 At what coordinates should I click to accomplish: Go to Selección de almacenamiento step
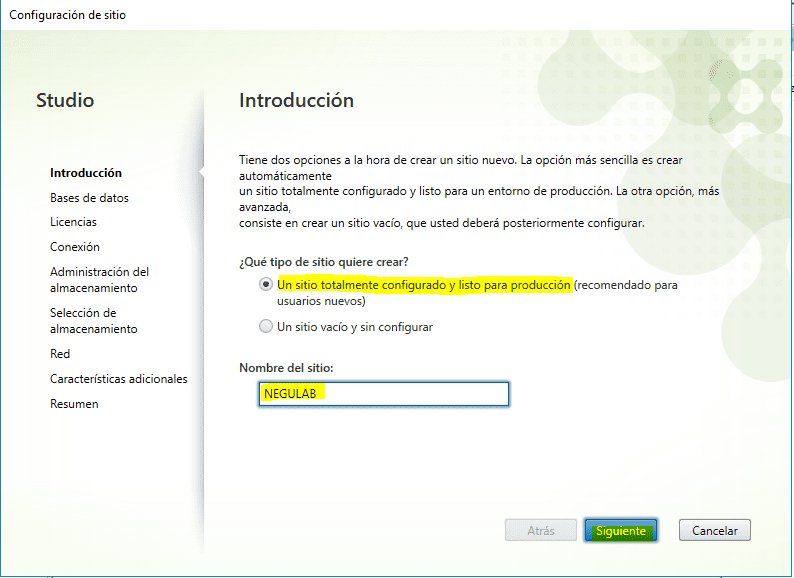94,321
